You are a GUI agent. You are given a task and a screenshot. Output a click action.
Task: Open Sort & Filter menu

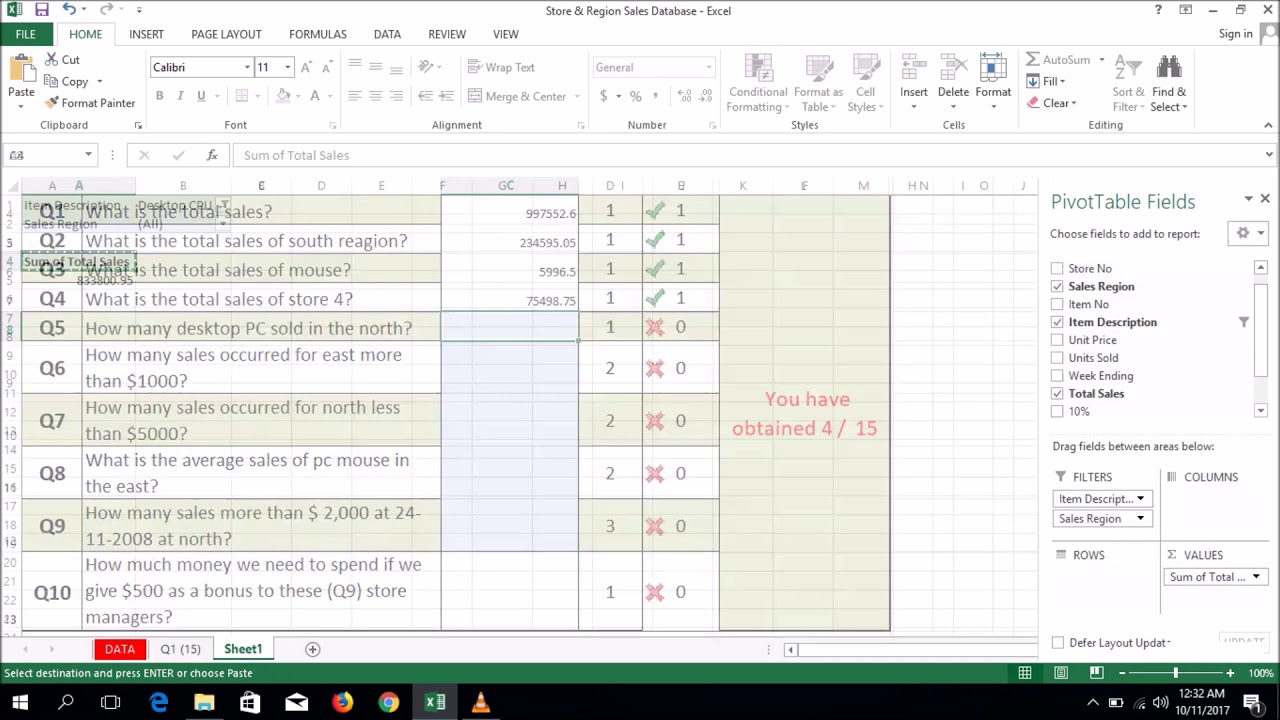pos(1128,84)
